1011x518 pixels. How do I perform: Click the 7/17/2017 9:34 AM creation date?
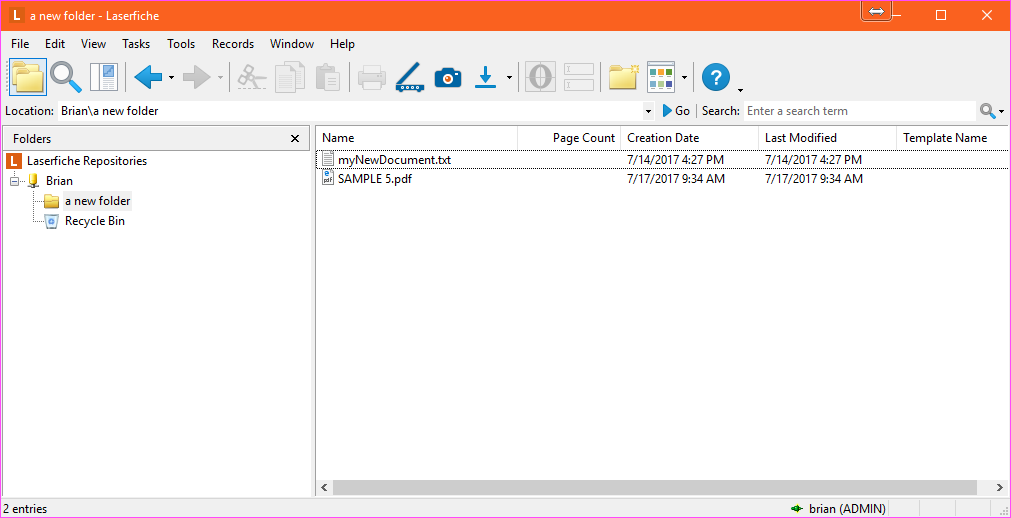(x=676, y=179)
